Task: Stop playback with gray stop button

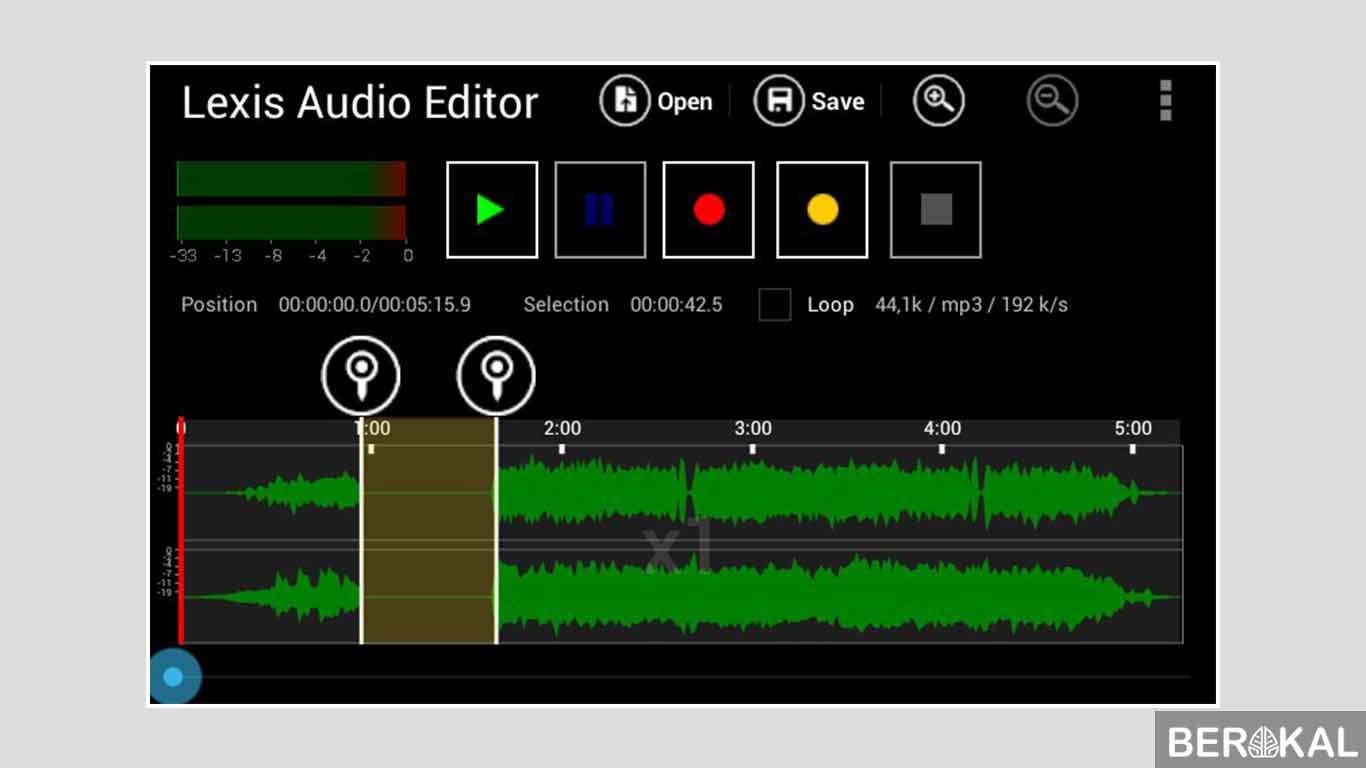Action: [936, 210]
